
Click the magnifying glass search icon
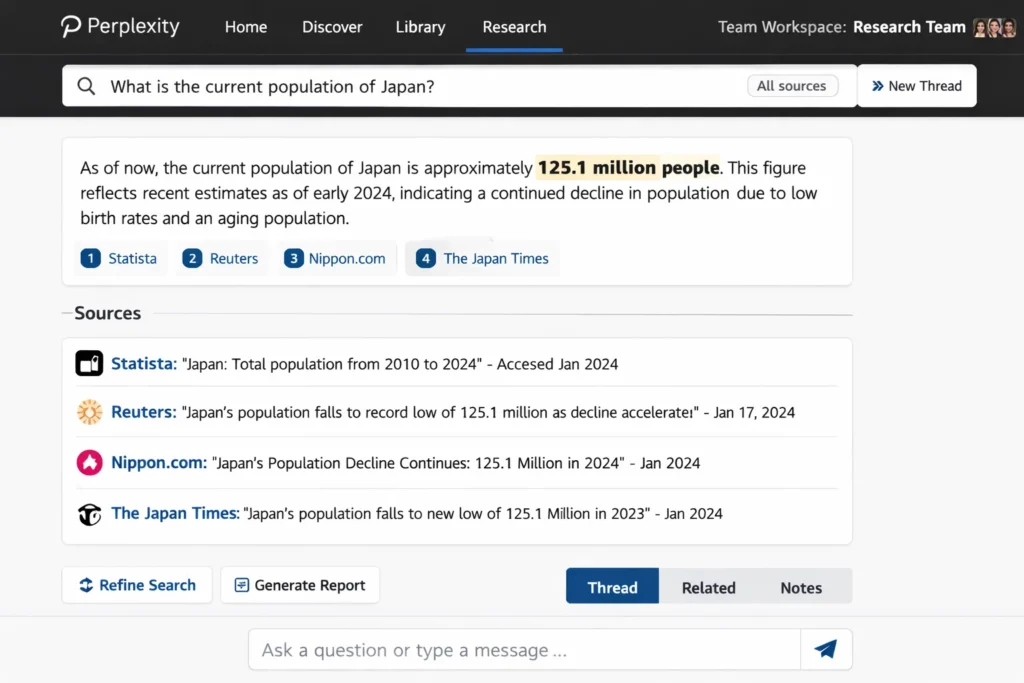pyautogui.click(x=86, y=86)
